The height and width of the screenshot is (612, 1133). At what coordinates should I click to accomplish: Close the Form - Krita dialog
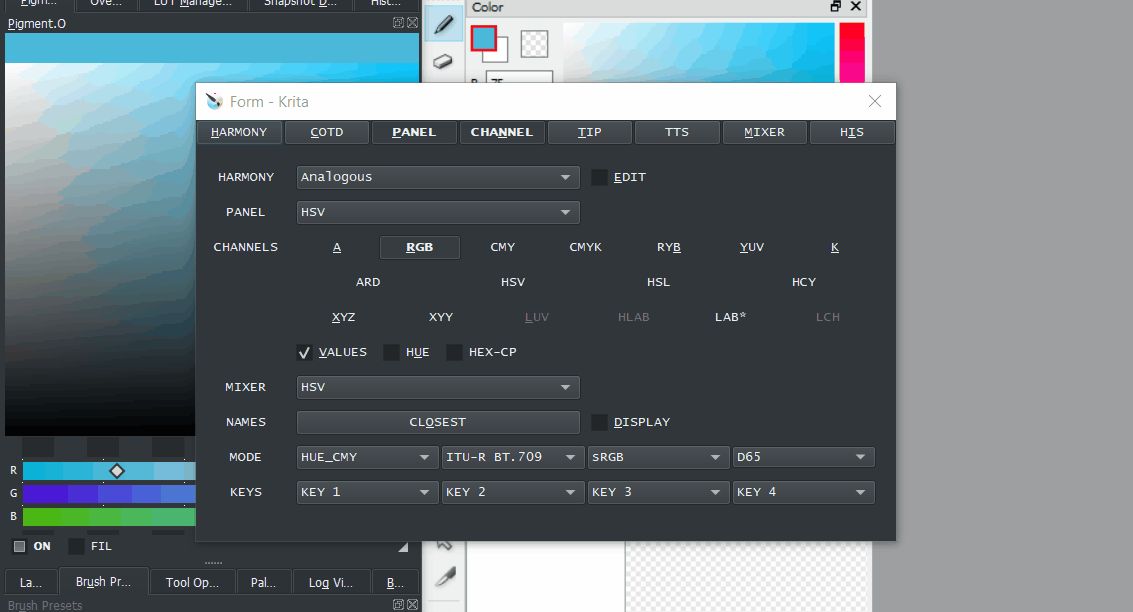pyautogui.click(x=874, y=101)
